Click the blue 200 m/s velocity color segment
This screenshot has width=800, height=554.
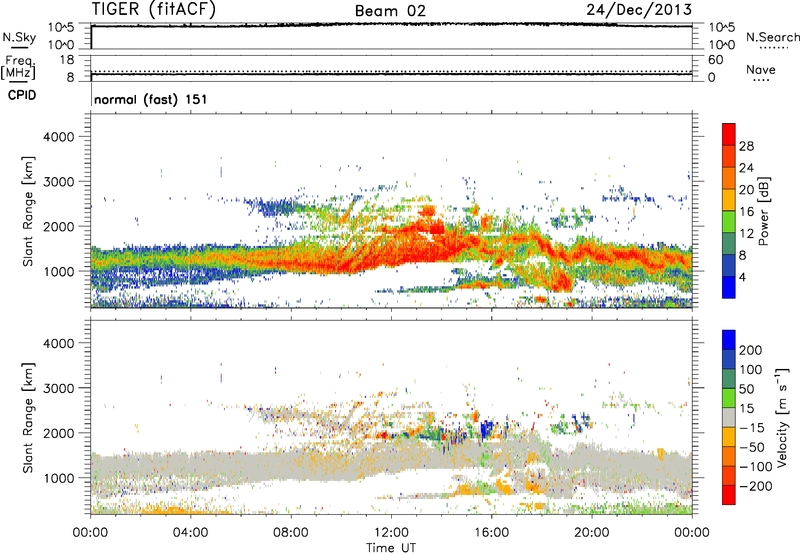[729, 340]
